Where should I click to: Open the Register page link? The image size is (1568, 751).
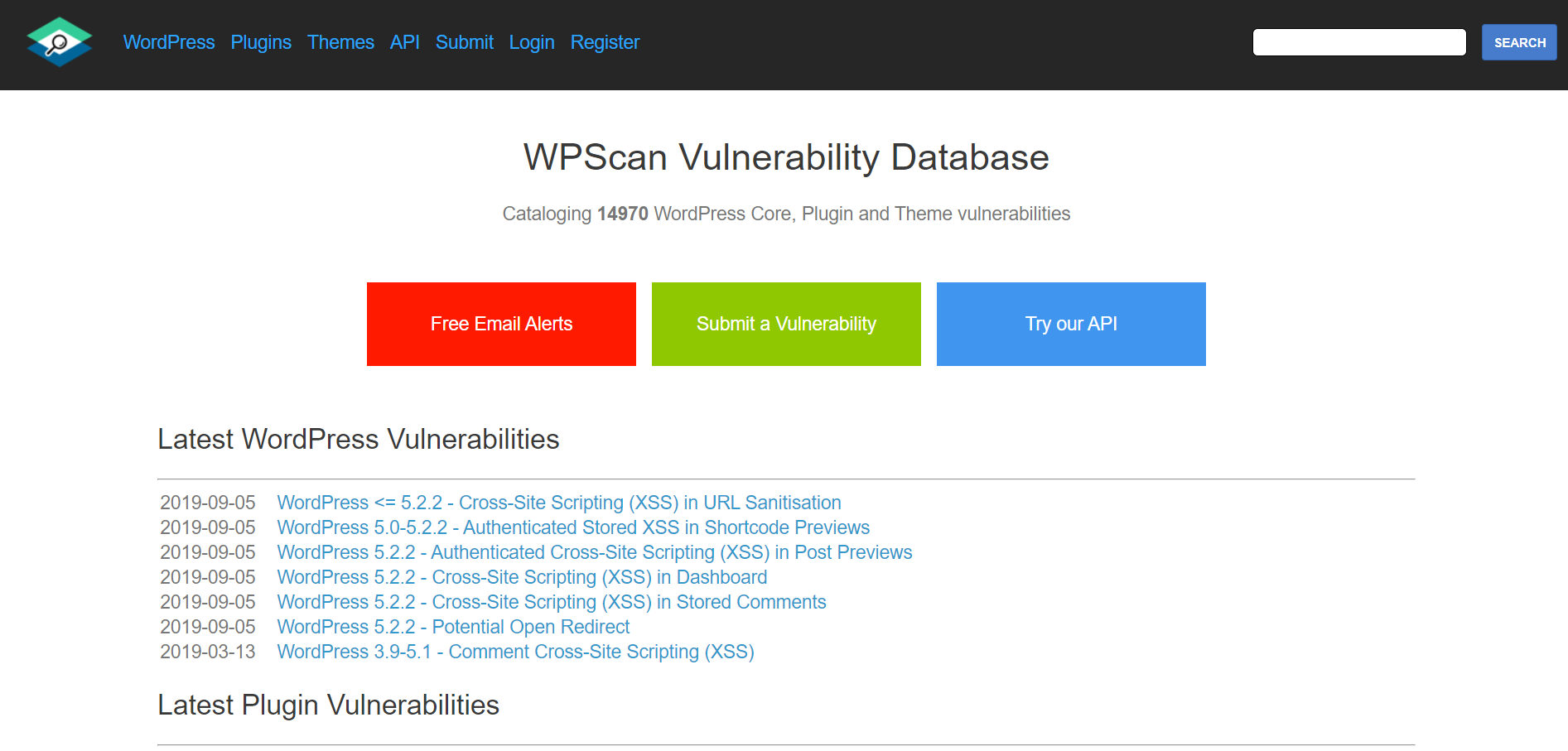605,42
